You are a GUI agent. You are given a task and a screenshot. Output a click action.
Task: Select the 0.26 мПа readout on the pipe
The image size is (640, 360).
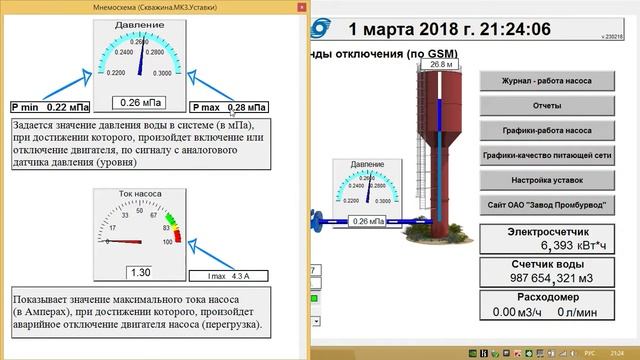pyautogui.click(x=367, y=221)
